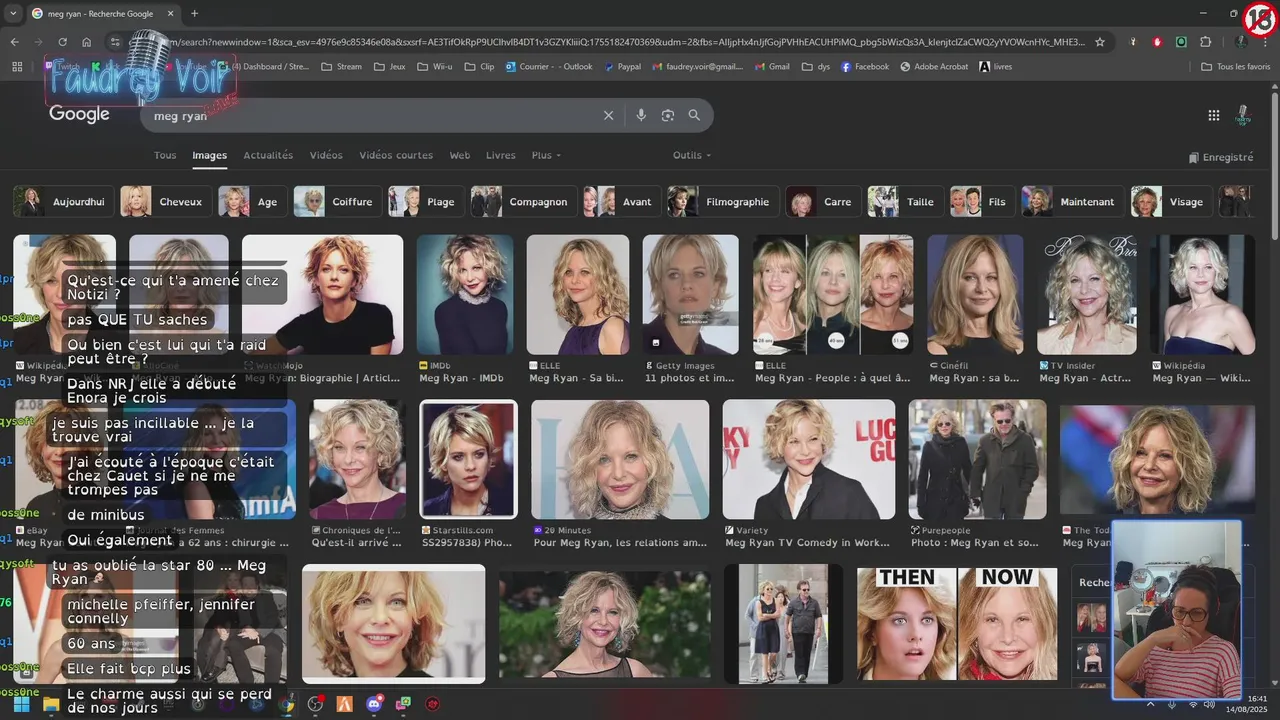Open File Explorer from taskbar
Screen dimensions: 1280x720
[50, 704]
